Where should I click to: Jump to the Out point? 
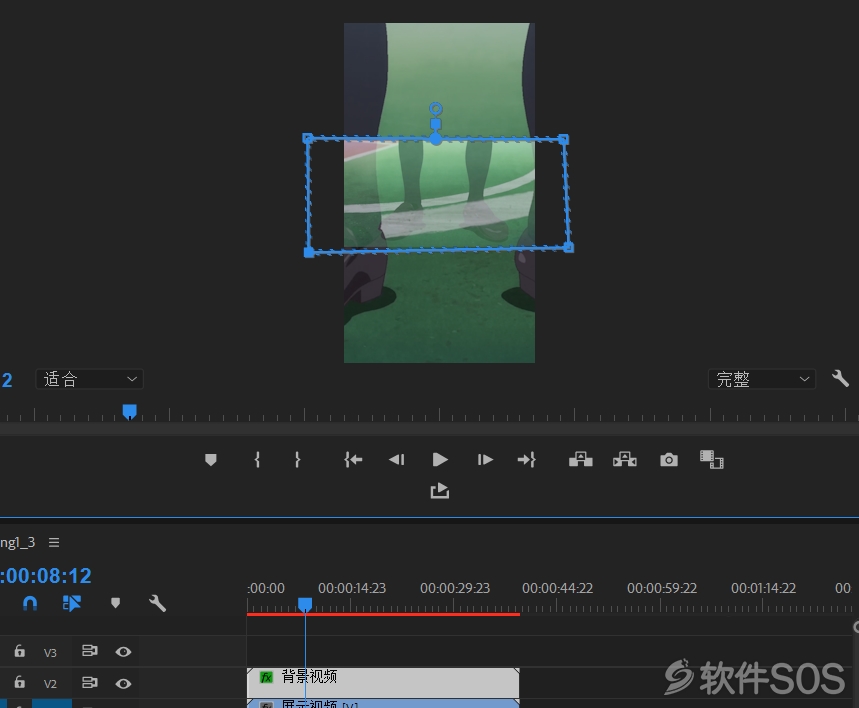526,459
